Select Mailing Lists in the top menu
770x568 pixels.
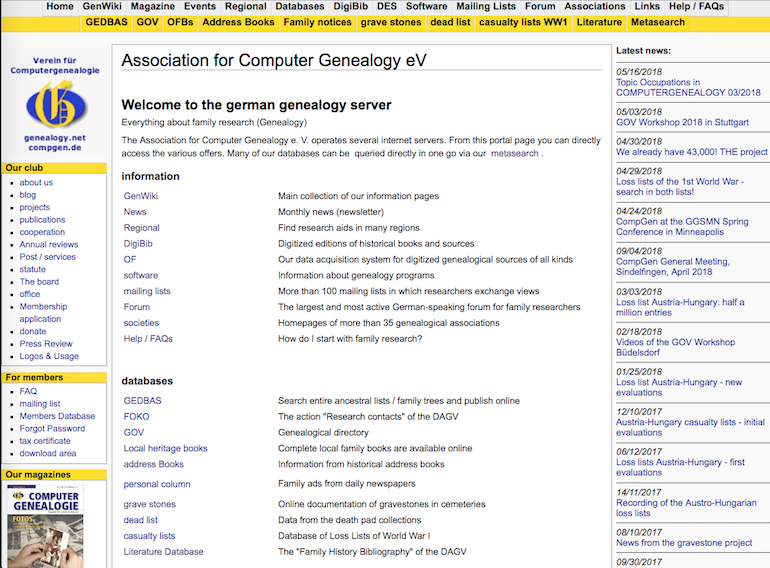[x=486, y=6]
